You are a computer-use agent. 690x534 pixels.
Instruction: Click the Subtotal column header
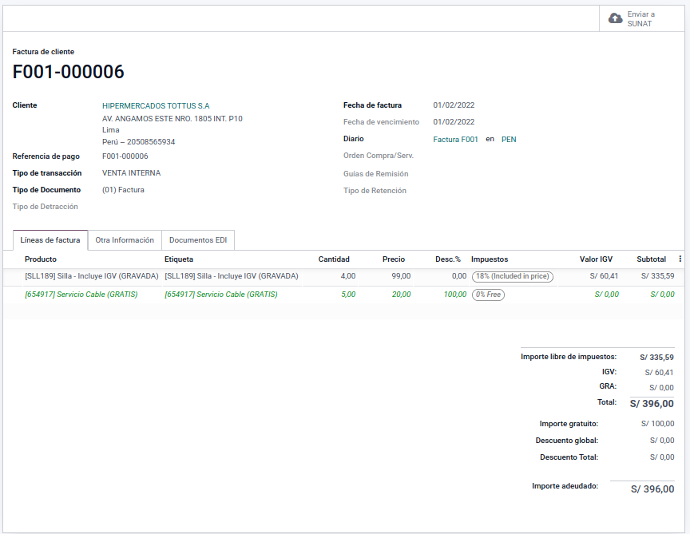point(651,259)
